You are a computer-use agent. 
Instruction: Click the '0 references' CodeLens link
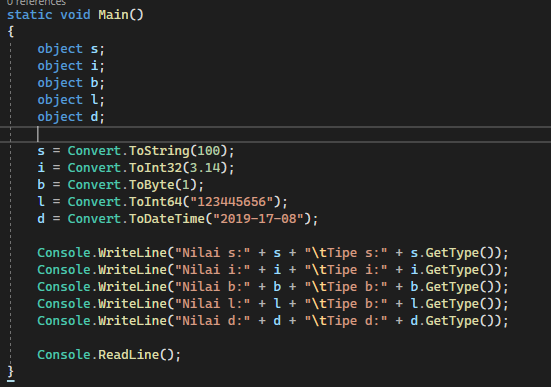[x=36, y=3]
